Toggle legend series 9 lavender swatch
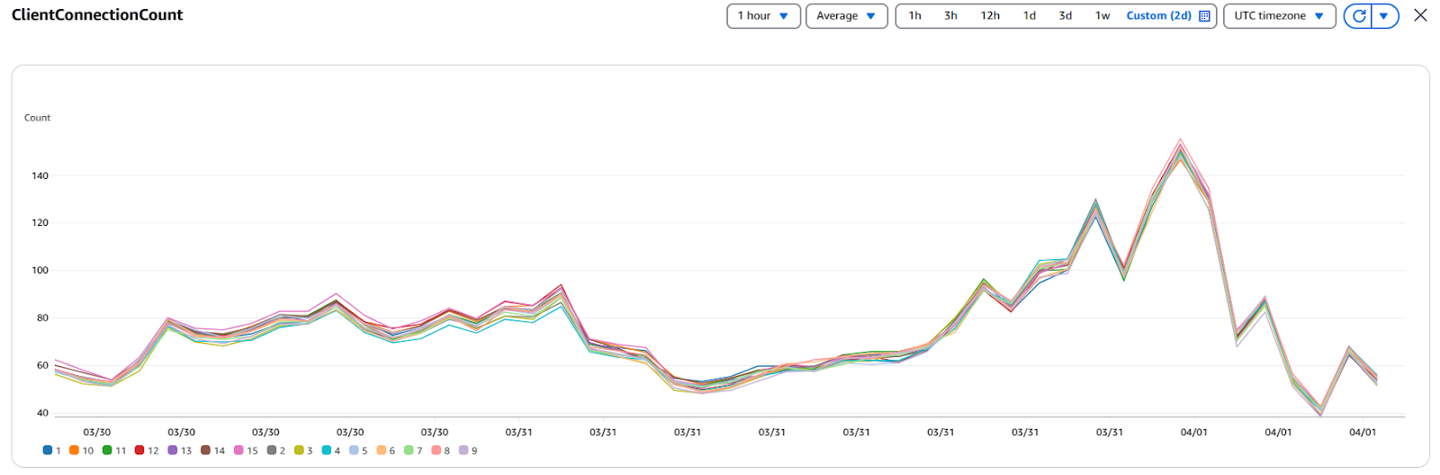 (463, 450)
